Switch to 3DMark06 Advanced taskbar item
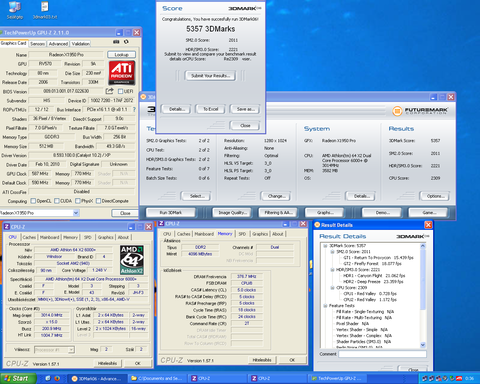Viewport: 480px width, 384px height. click(x=97, y=378)
